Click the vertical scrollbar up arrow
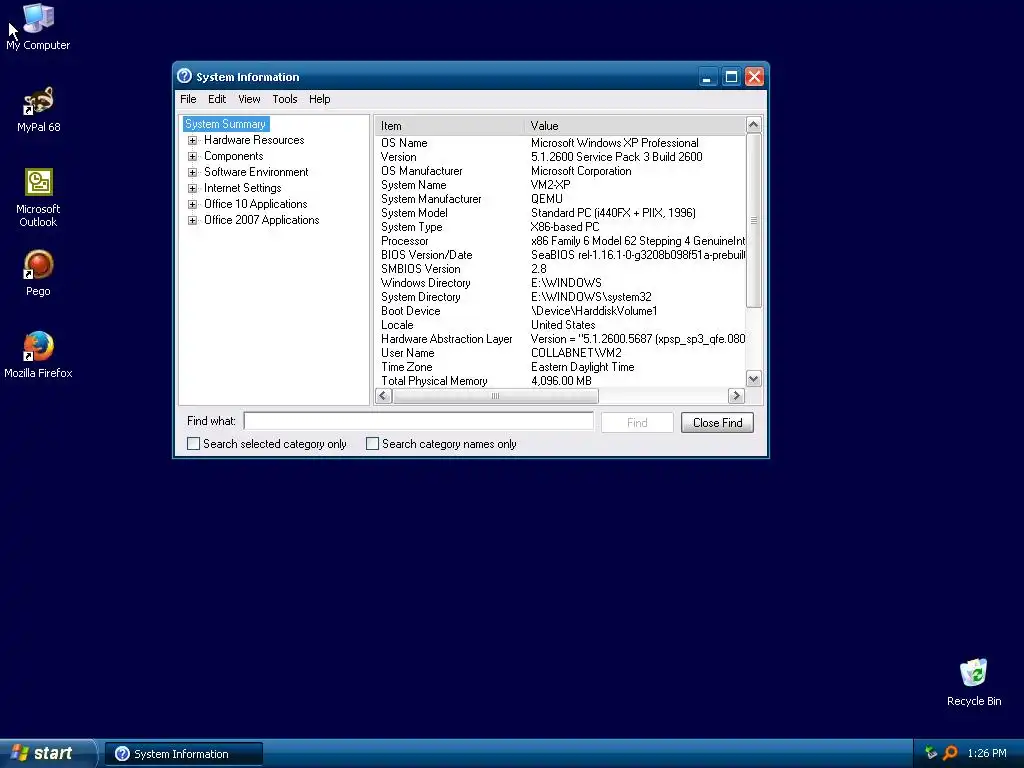The width and height of the screenshot is (1024, 768). coord(754,124)
